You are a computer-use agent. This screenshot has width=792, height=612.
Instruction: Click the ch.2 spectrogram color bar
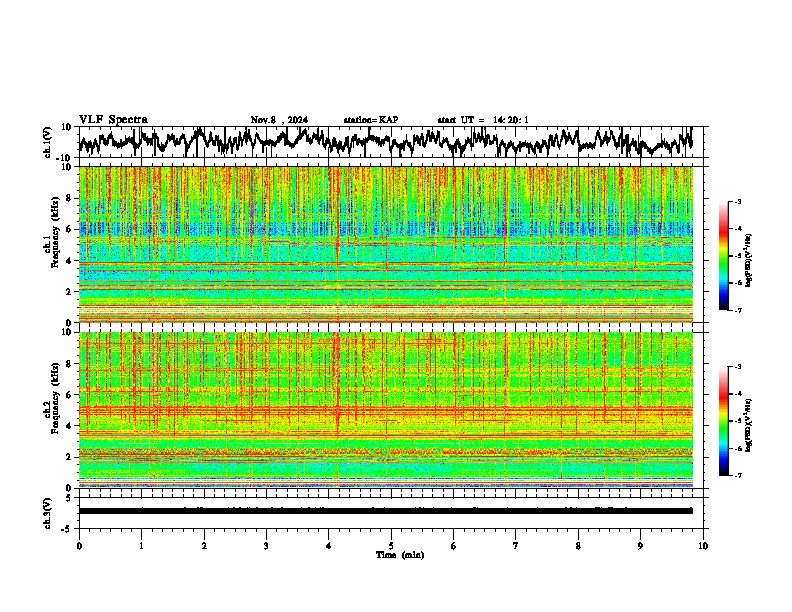724,421
